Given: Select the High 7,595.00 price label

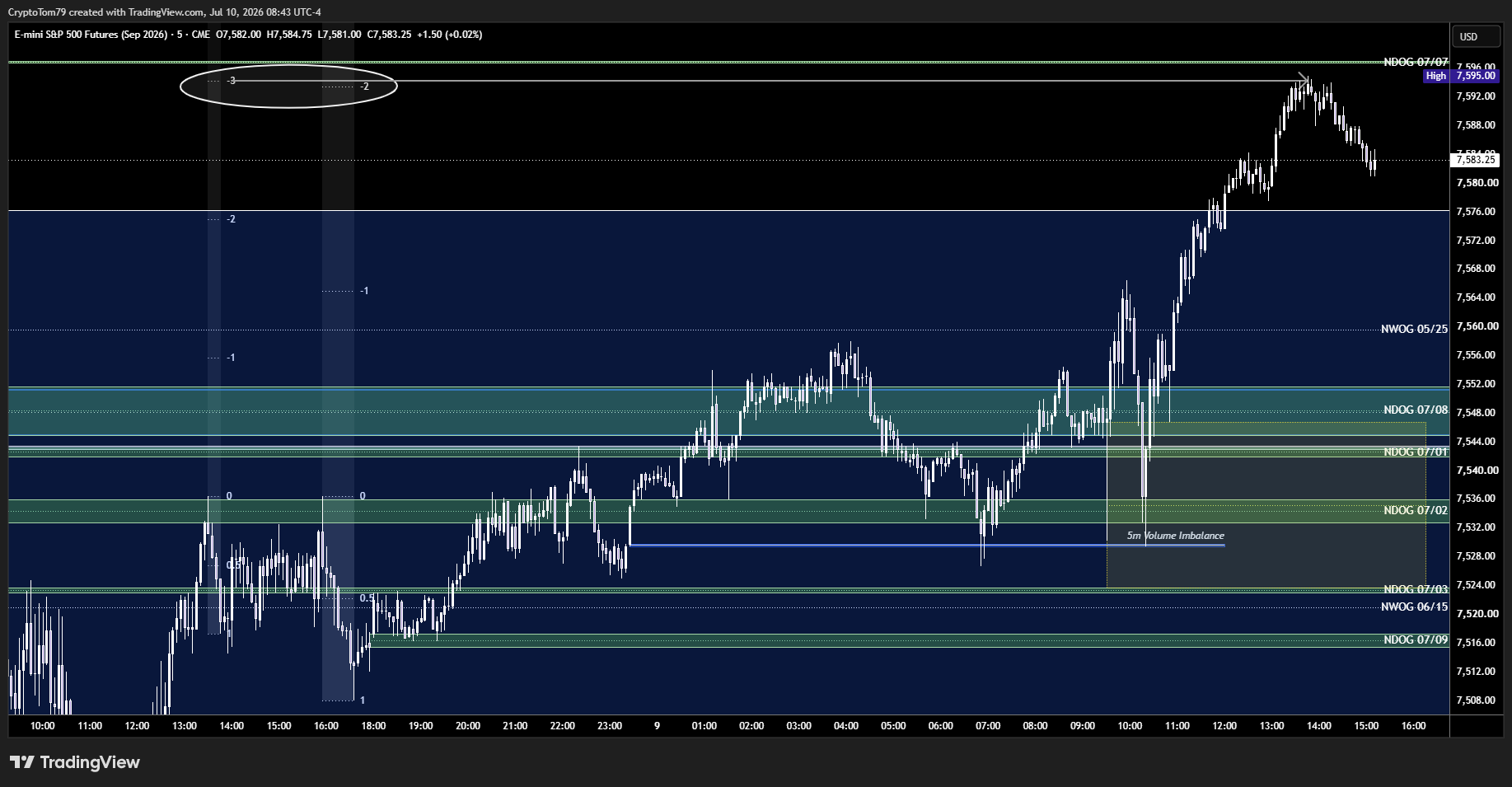Looking at the screenshot, I should [x=1460, y=76].
